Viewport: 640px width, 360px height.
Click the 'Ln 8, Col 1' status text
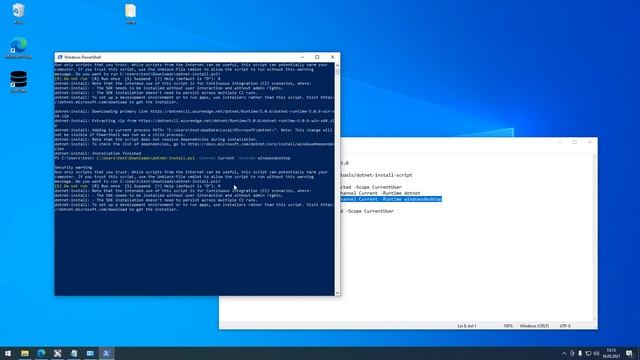click(x=467, y=326)
